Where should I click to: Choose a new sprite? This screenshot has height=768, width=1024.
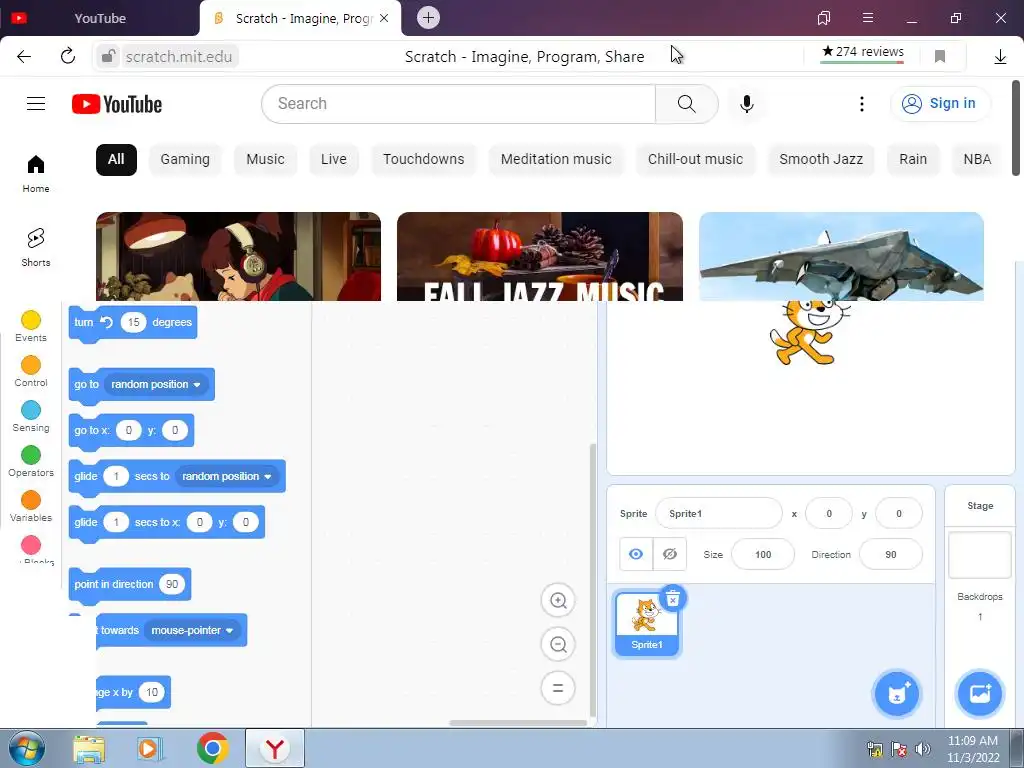(x=897, y=694)
